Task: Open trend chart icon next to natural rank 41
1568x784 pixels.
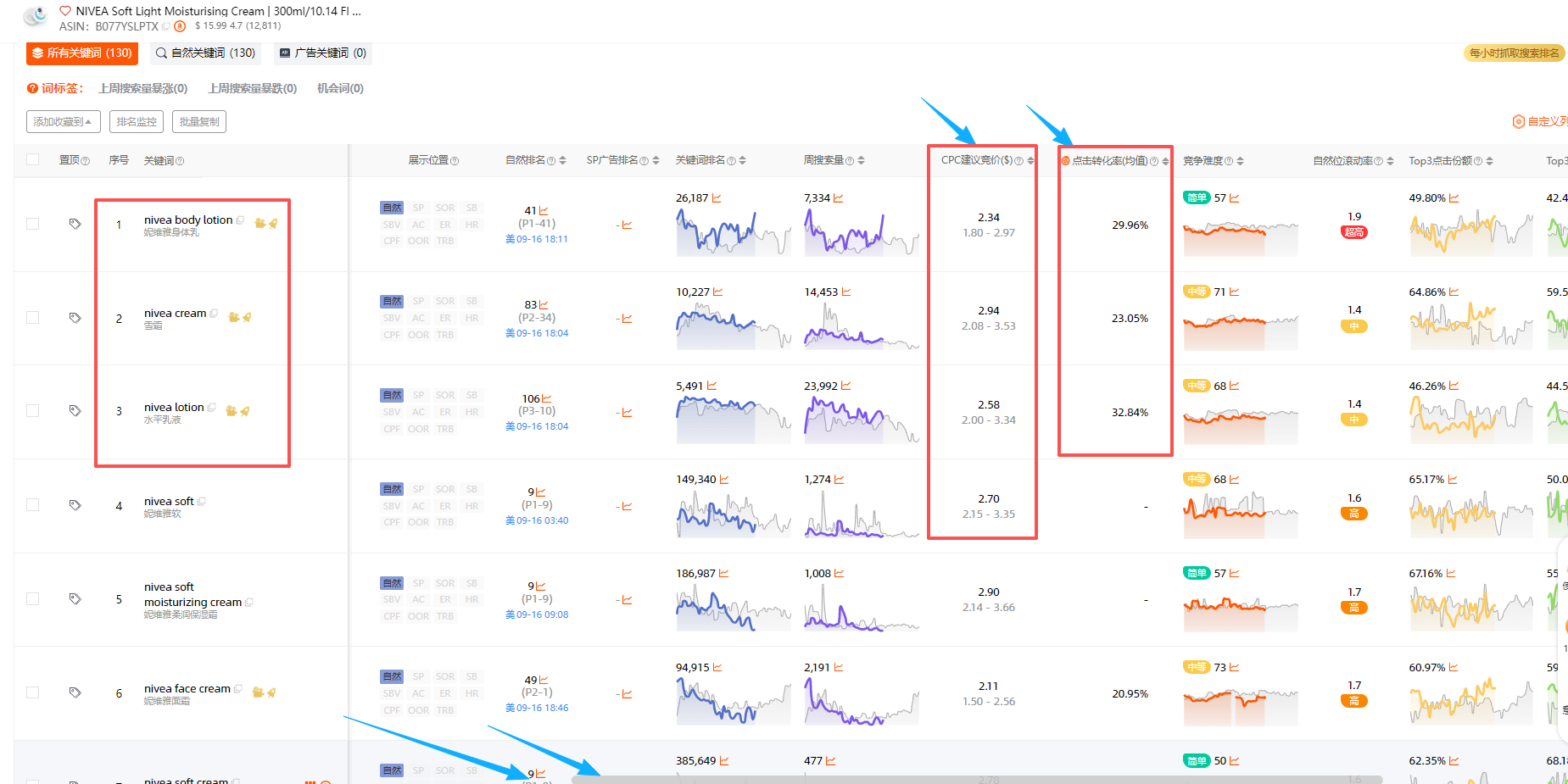Action: pyautogui.click(x=544, y=210)
